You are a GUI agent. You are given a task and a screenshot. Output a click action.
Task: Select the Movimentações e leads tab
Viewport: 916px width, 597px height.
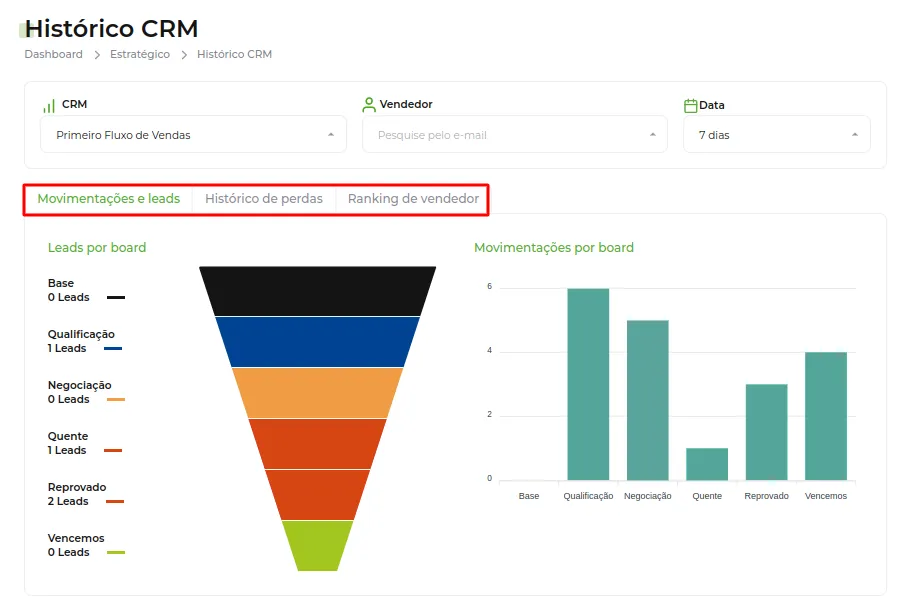click(109, 199)
